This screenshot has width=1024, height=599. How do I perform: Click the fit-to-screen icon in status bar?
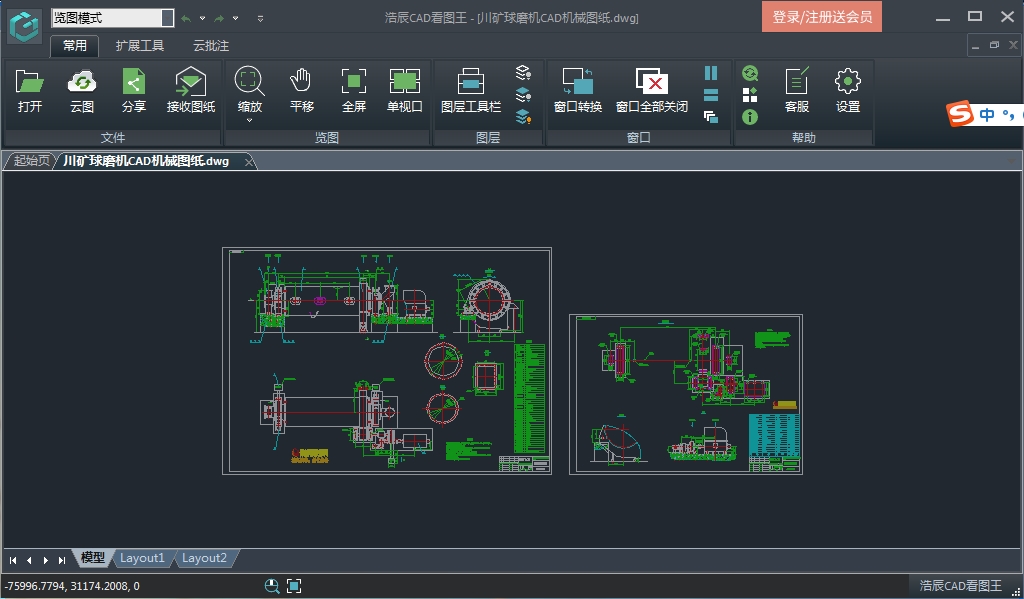(x=294, y=586)
